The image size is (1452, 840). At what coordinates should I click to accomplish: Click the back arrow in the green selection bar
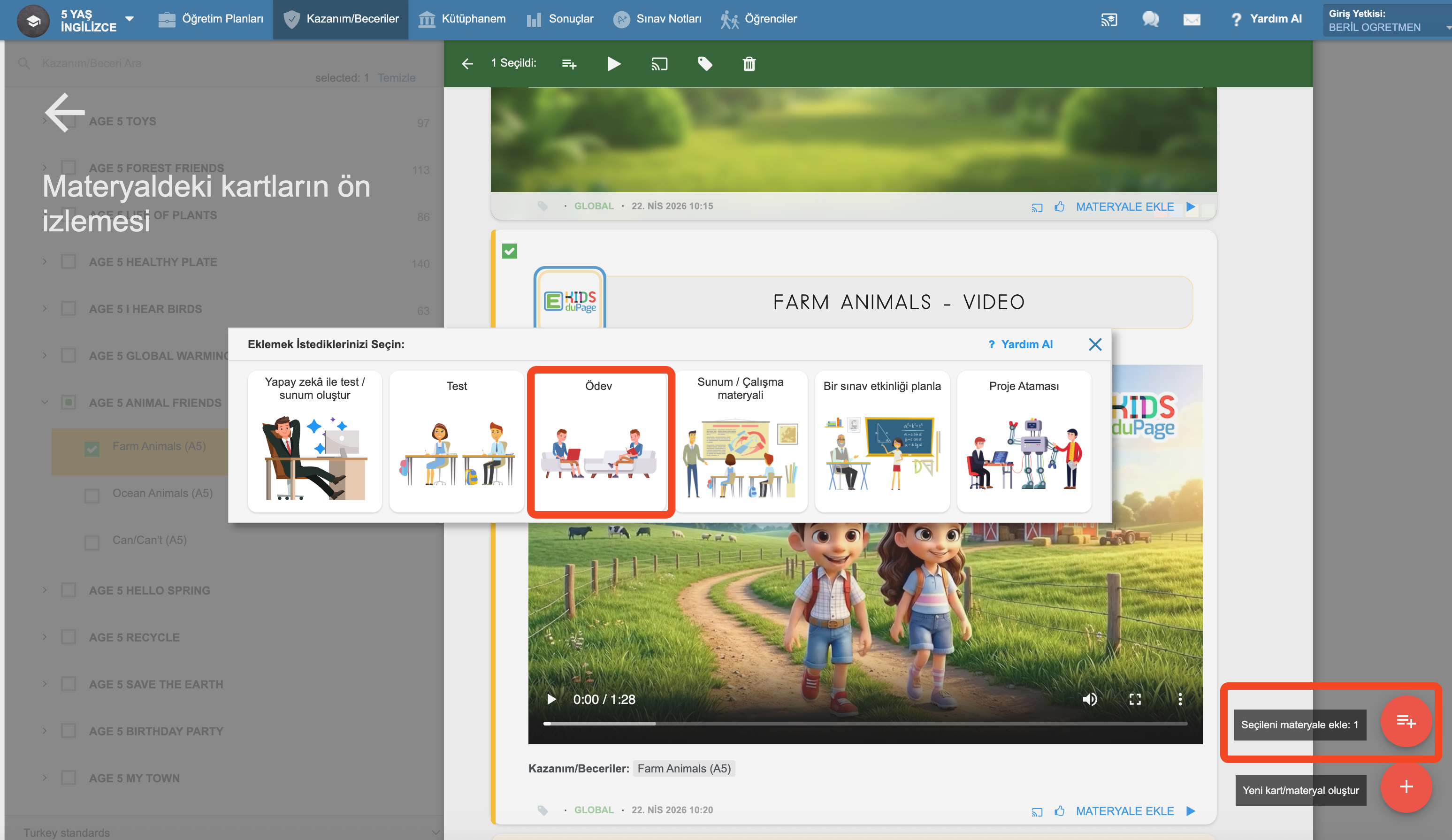467,63
